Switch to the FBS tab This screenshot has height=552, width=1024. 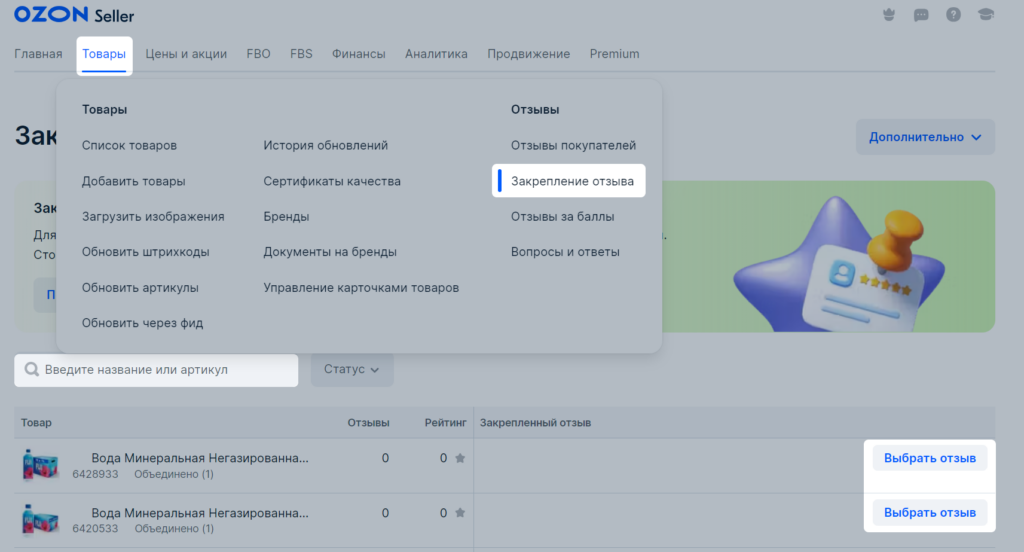point(301,54)
